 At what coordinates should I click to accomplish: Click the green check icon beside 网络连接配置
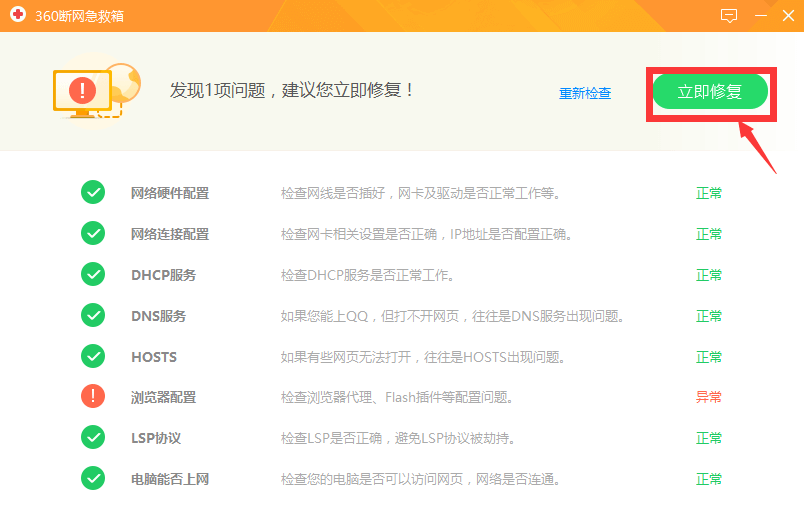point(93,234)
